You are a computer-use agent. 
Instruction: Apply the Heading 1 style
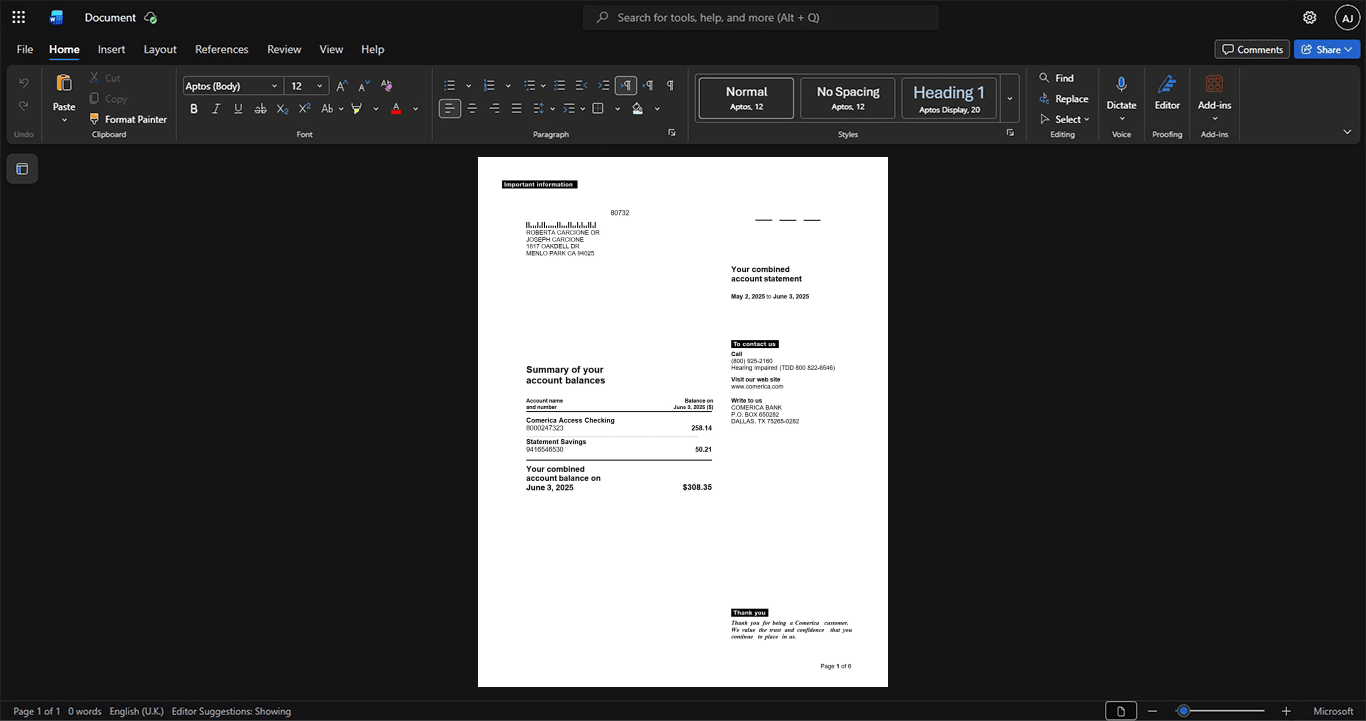(x=949, y=98)
